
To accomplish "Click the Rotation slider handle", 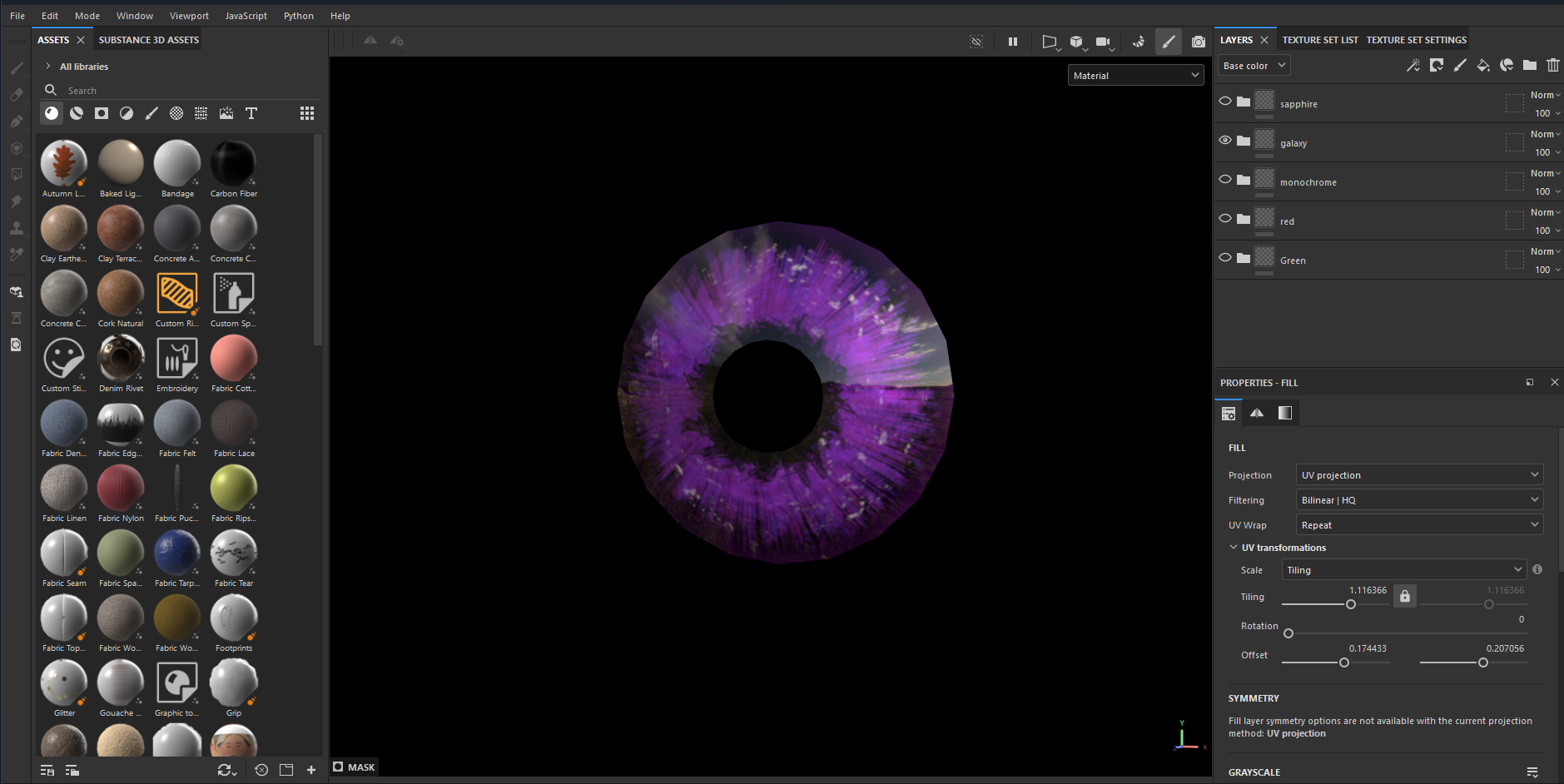I will (x=1288, y=633).
